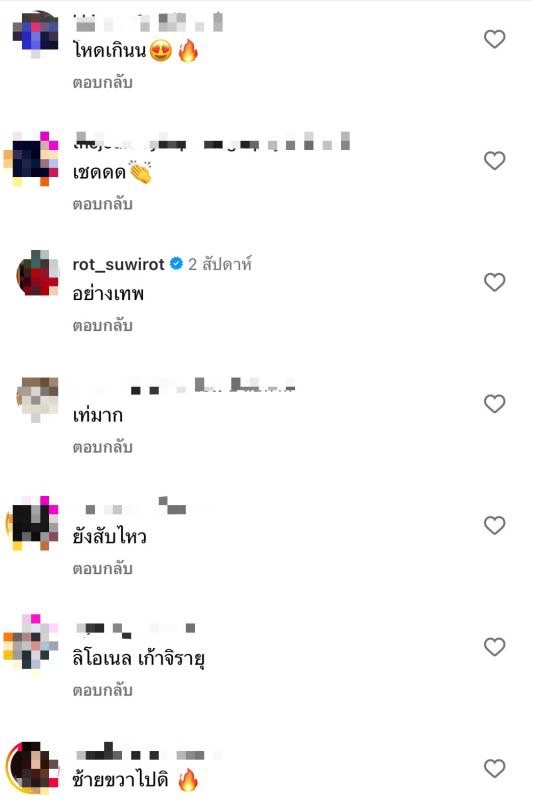Reply (ตอบกลับ) to 'โหดเกินน' comment
Screen dimensions: 533x800
tap(103, 82)
